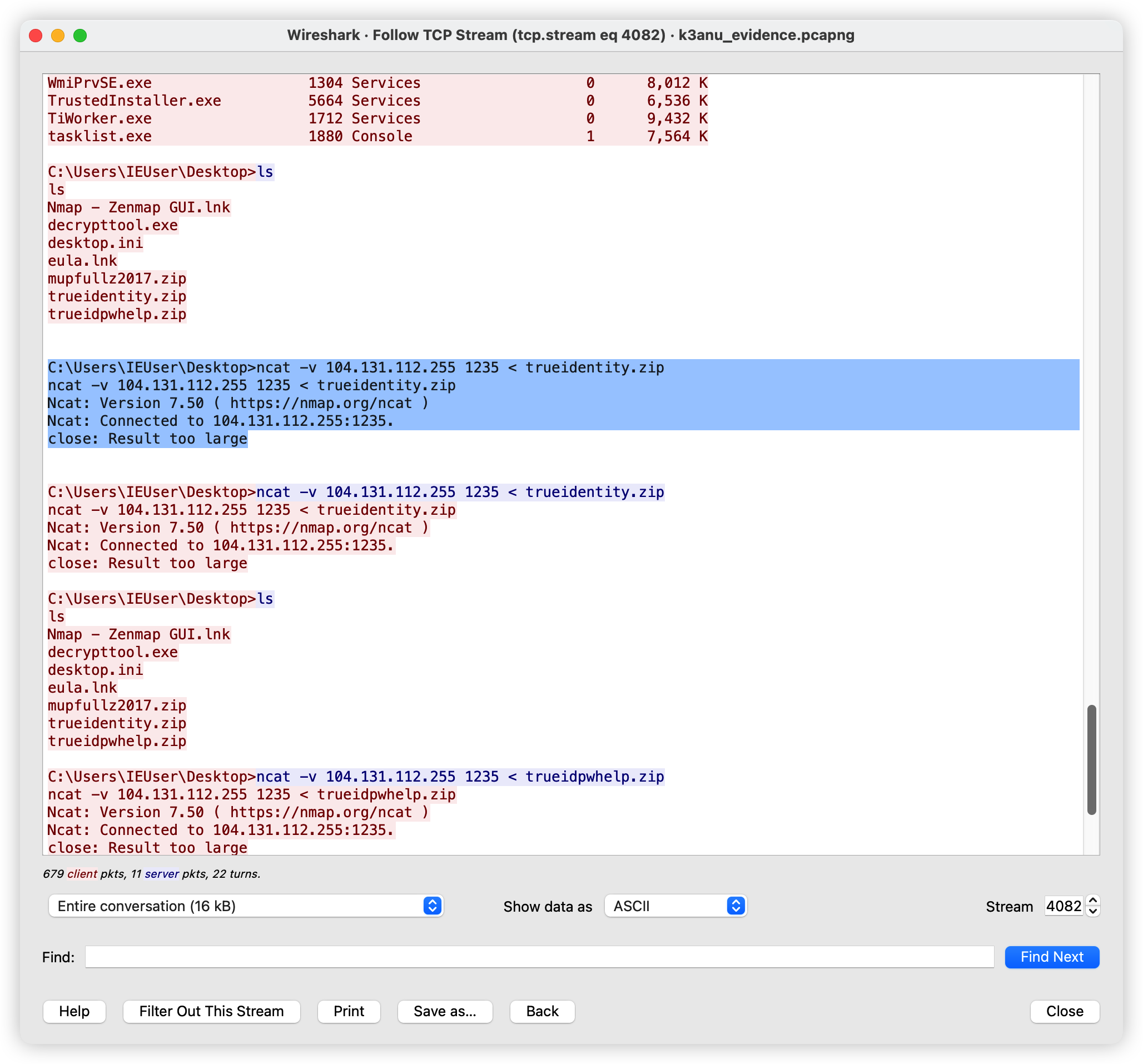Image resolution: width=1143 pixels, height=1064 pixels.
Task: Click the first 'mupfullz2017.zip' listing entry
Action: tap(117, 279)
